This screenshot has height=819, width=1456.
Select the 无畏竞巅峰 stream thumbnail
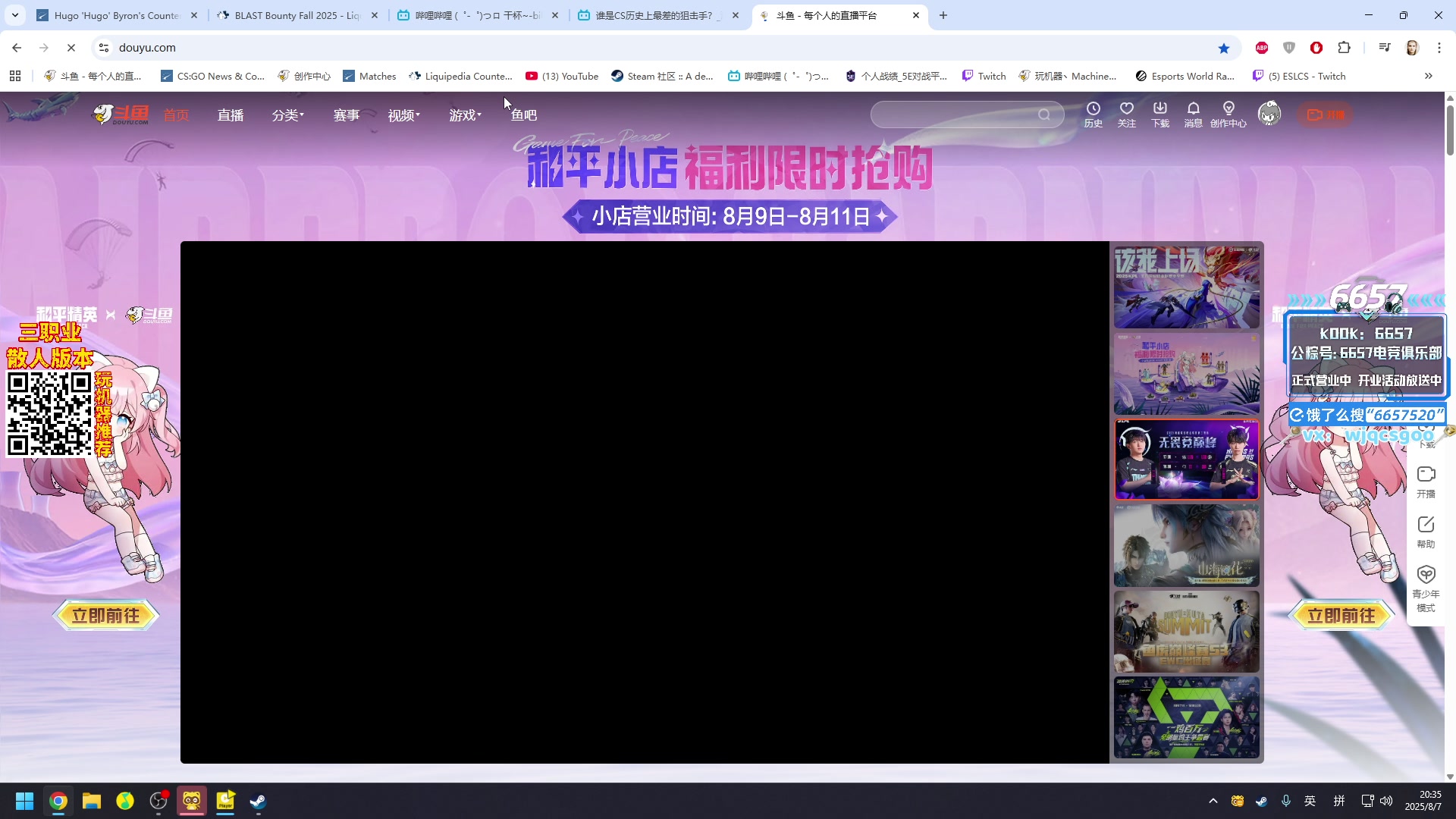click(x=1187, y=459)
